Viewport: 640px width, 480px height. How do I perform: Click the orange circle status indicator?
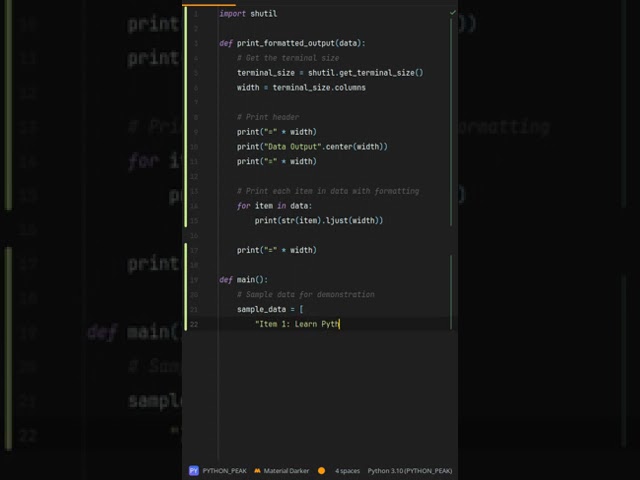tap(322, 471)
